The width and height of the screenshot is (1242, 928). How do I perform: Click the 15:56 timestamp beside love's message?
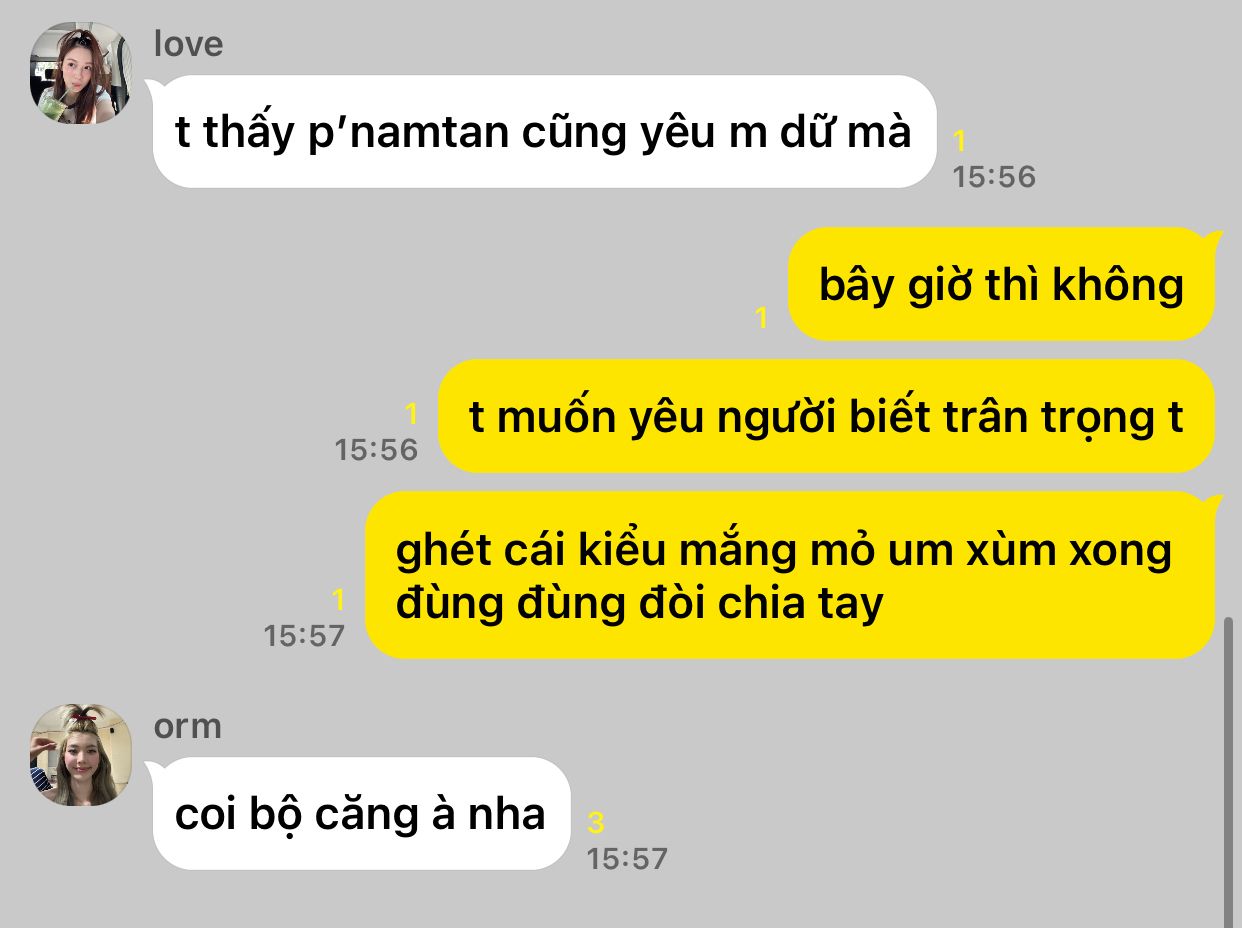point(994,177)
